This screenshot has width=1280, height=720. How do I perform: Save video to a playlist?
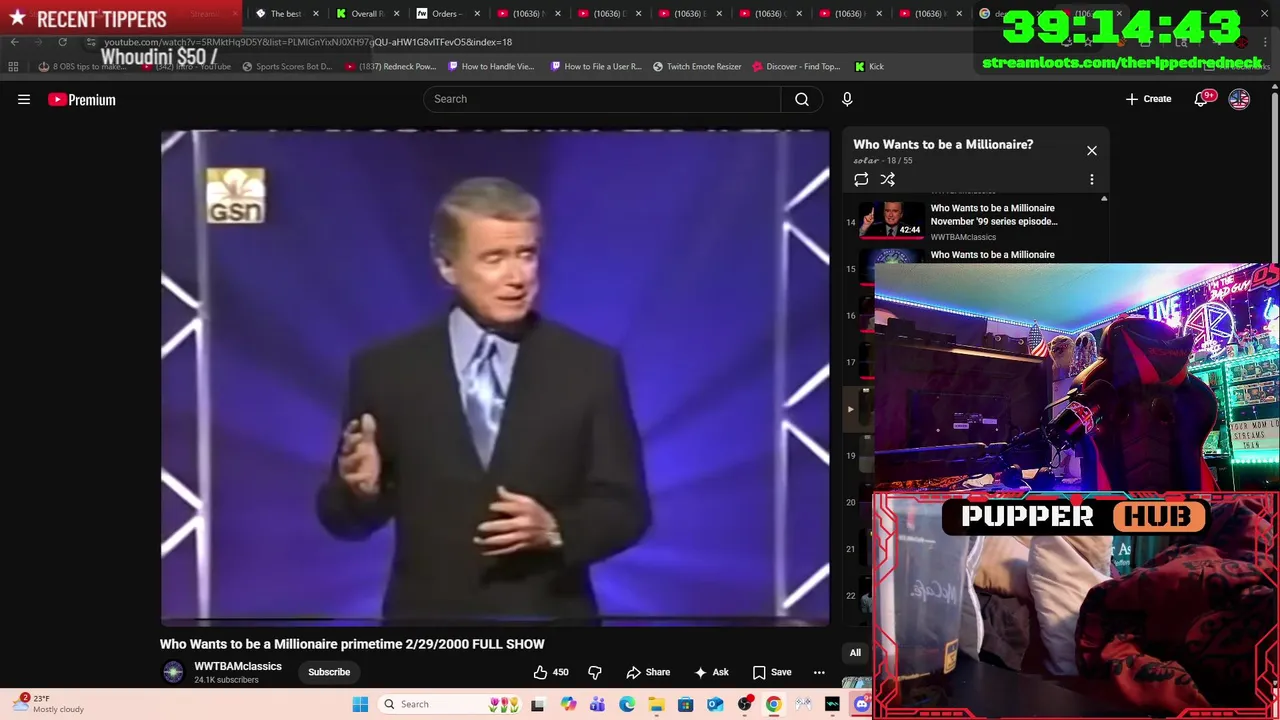coord(772,672)
